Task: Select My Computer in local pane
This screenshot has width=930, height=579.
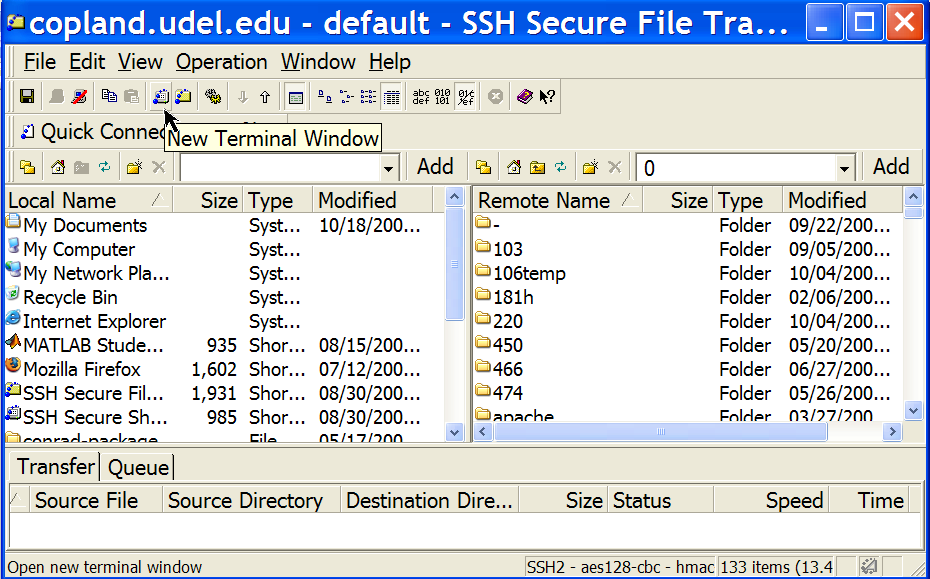Action: [x=79, y=250]
